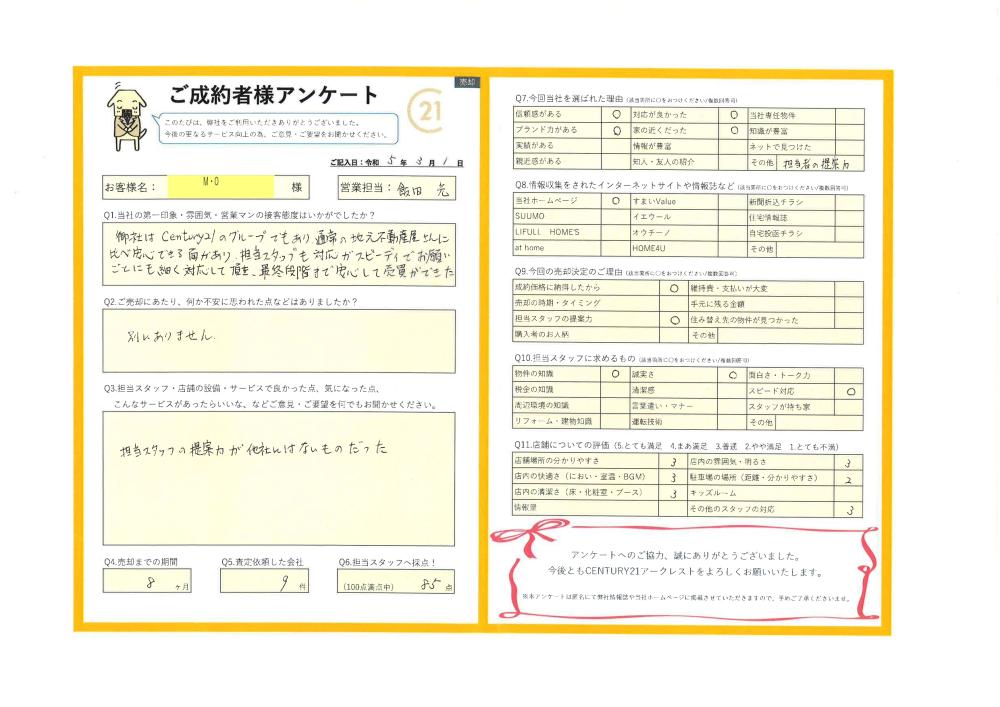The height and width of the screenshot is (707, 1000).
Task: Toggle the Q9 circle for 担当スタッフの提案力
Action: click(674, 320)
